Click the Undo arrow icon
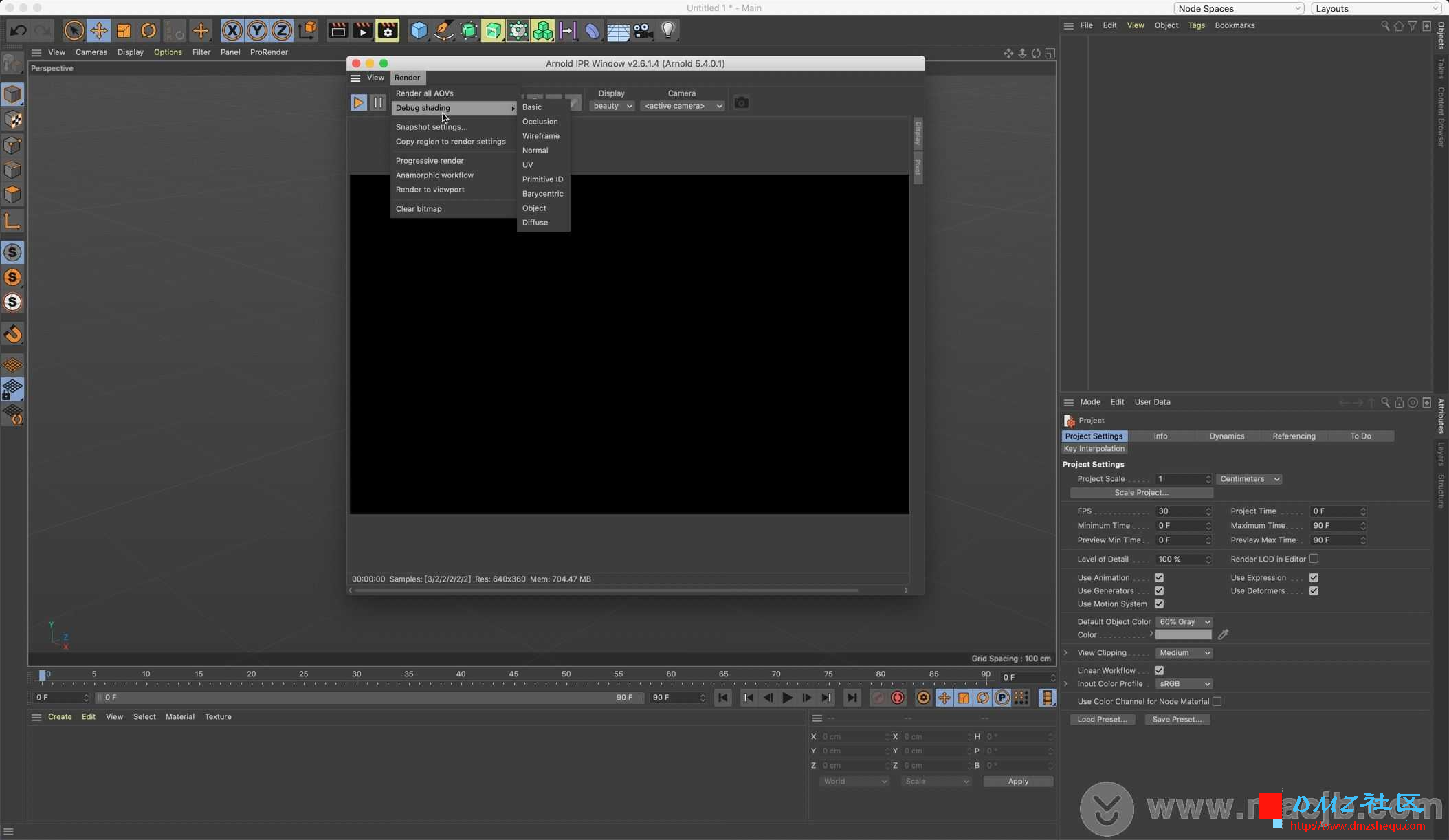1449x840 pixels. tap(19, 30)
